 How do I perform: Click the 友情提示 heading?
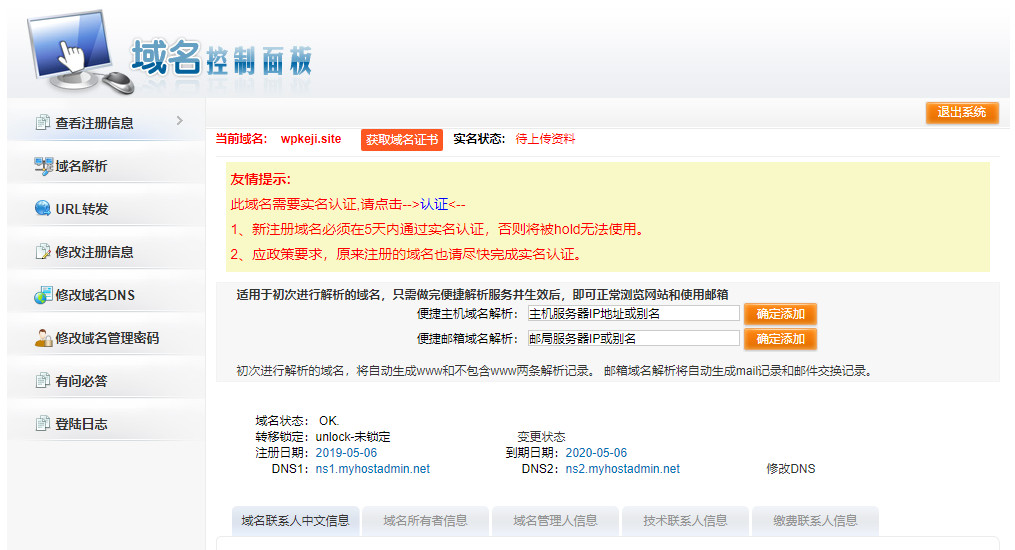pyautogui.click(x=261, y=179)
